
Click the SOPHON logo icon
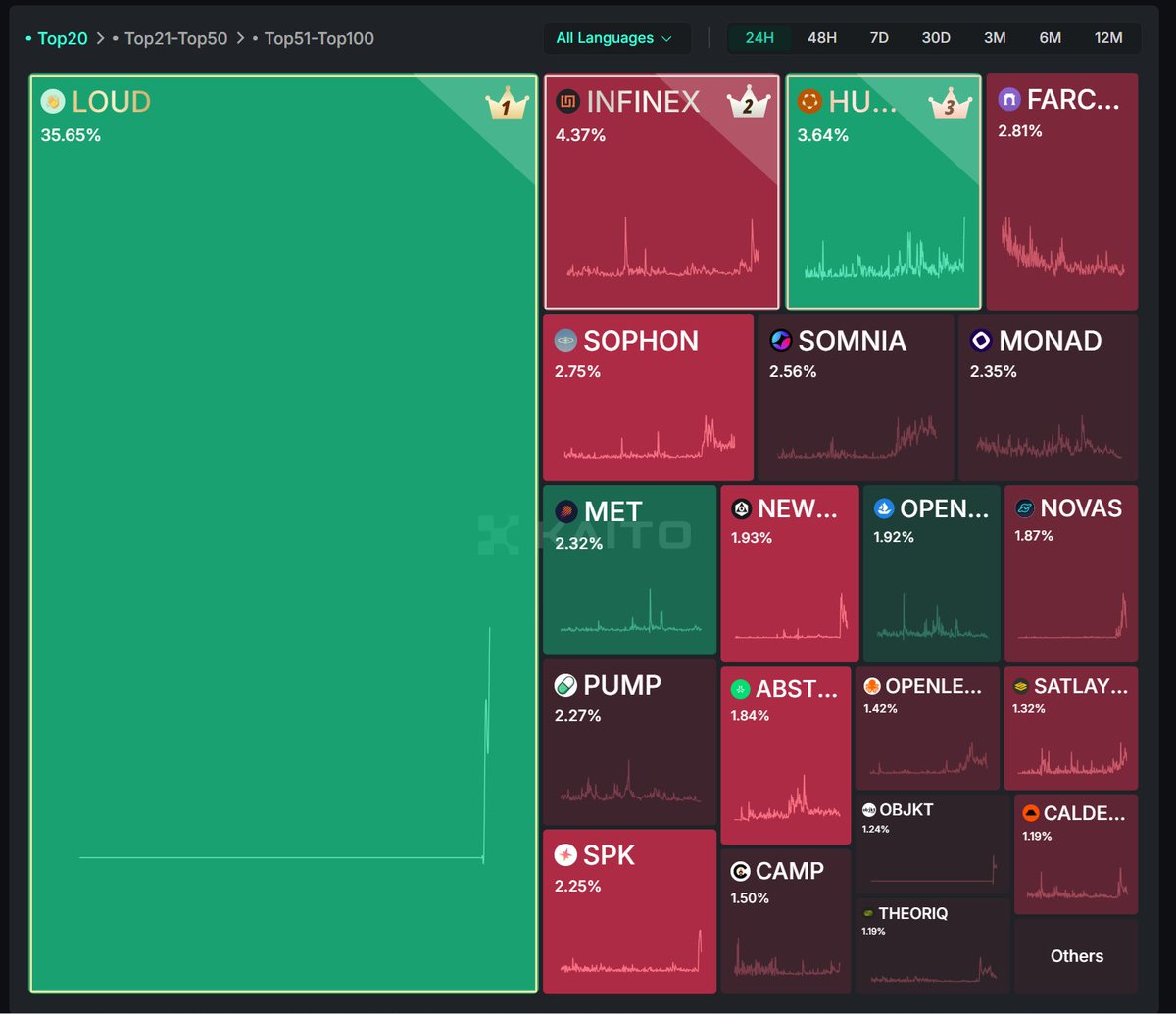pos(565,340)
